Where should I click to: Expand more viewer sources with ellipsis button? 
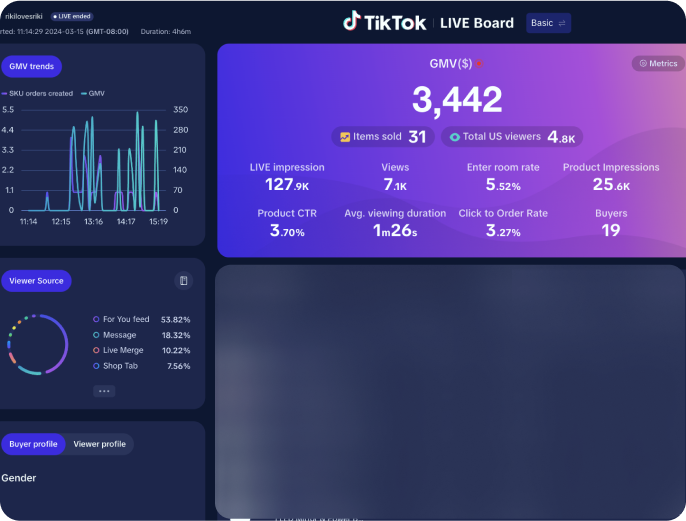pyautogui.click(x=104, y=391)
